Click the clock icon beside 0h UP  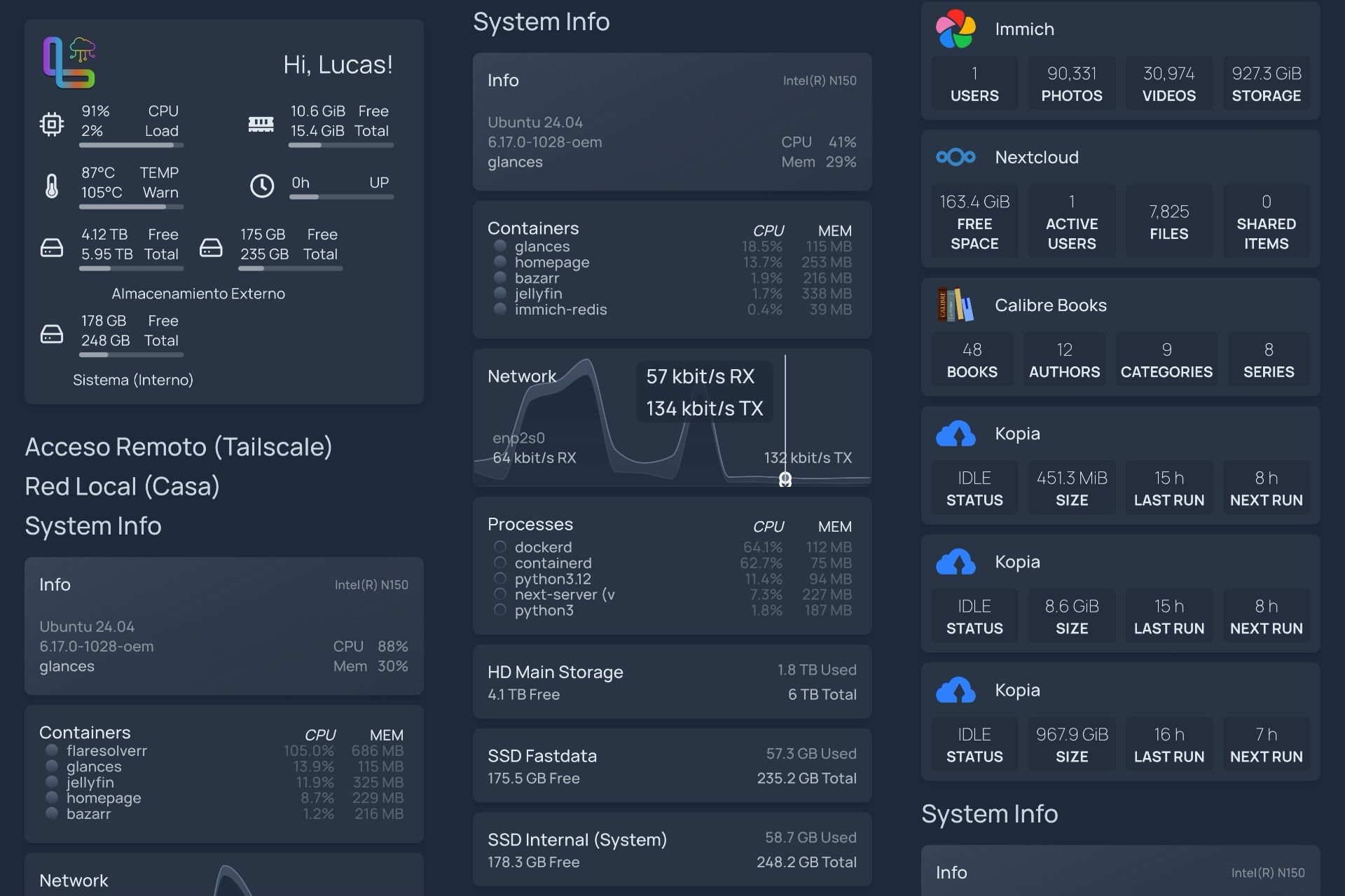(262, 186)
